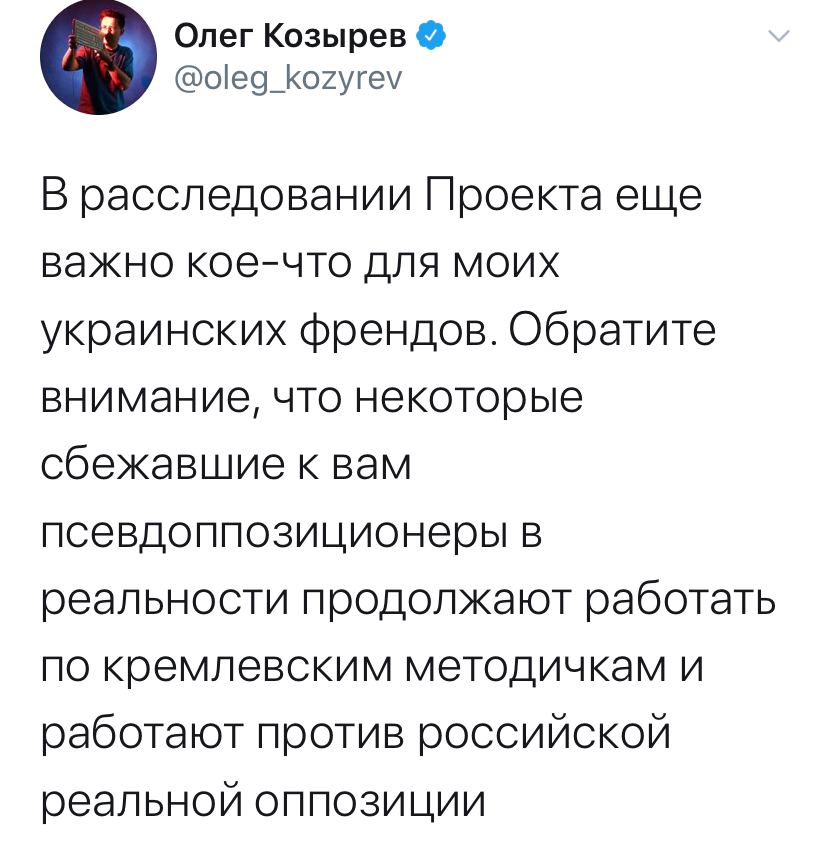
Task: Open the @oleg_kozyrev handle link
Action: click(287, 77)
